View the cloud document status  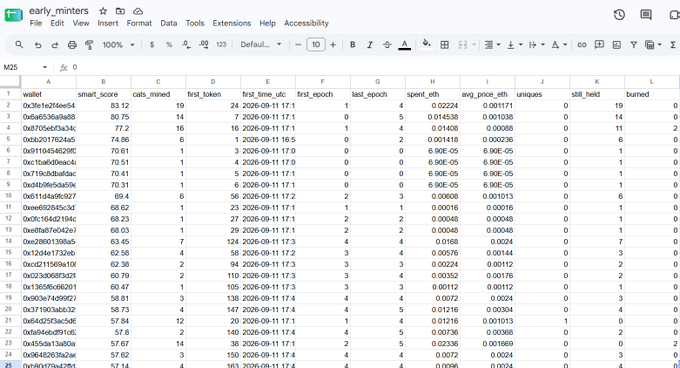(x=137, y=11)
